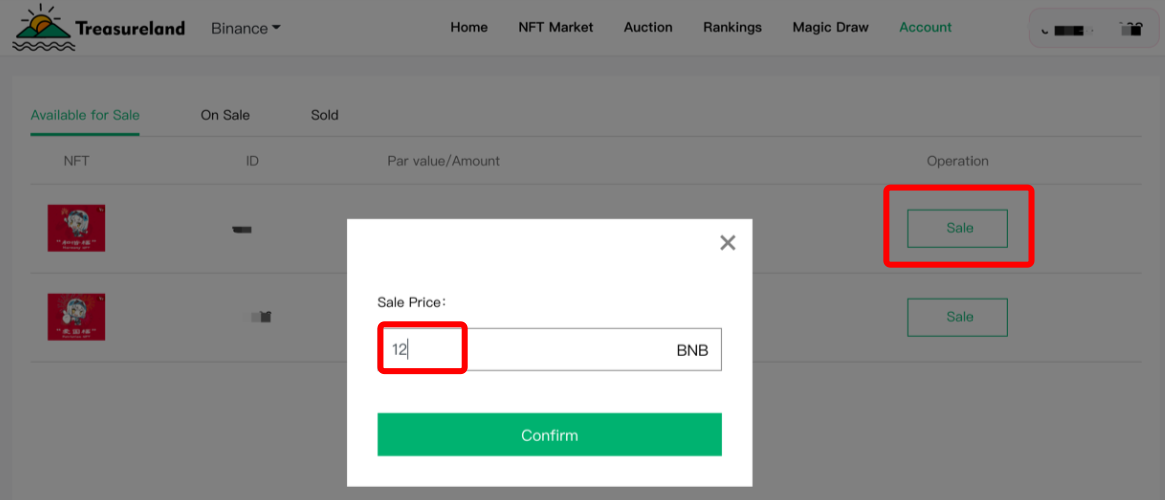Navigate to Rankings
Viewport: 1165px width, 500px height.
click(732, 27)
